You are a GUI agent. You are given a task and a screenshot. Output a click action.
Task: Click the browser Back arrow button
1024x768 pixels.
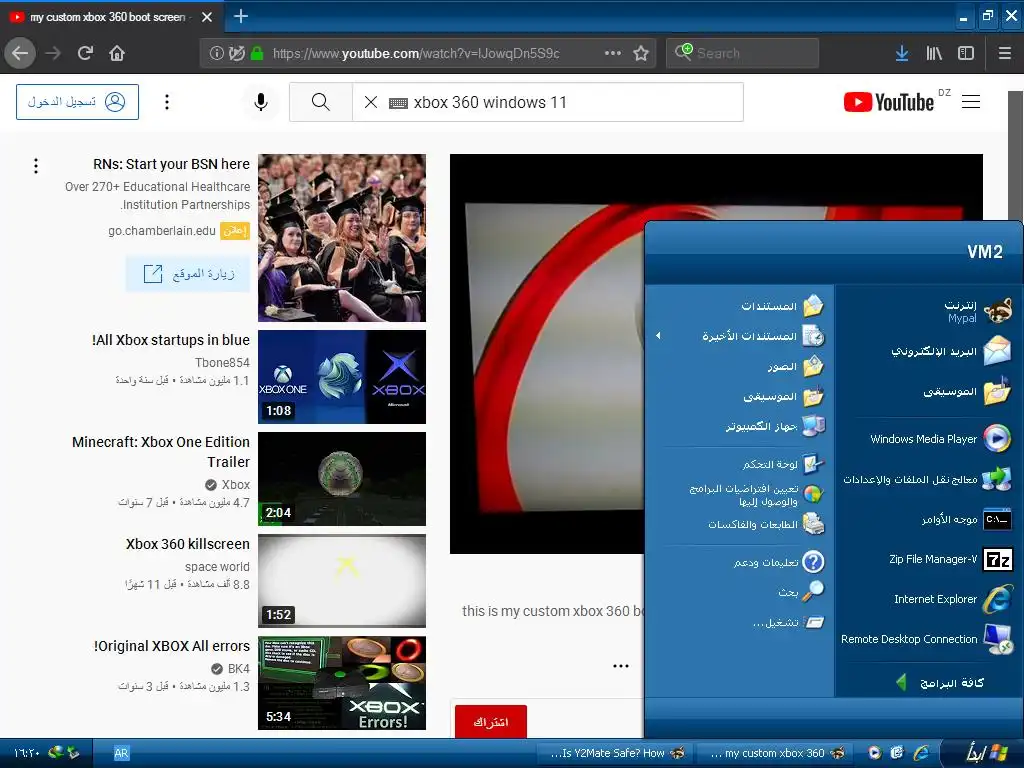(20, 53)
